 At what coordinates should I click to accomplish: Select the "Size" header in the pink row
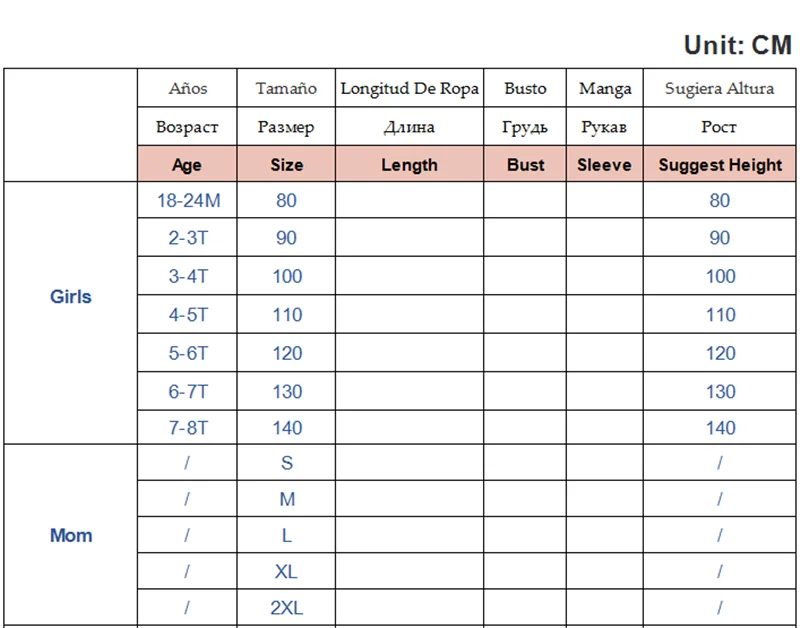(x=286, y=165)
